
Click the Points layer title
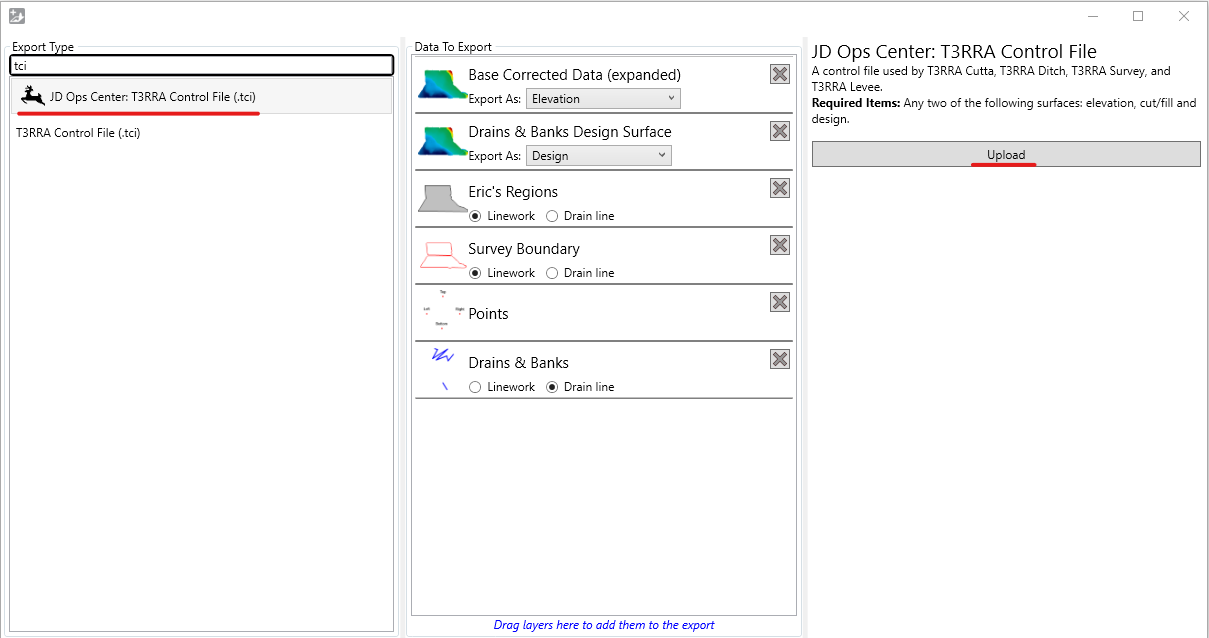488,314
